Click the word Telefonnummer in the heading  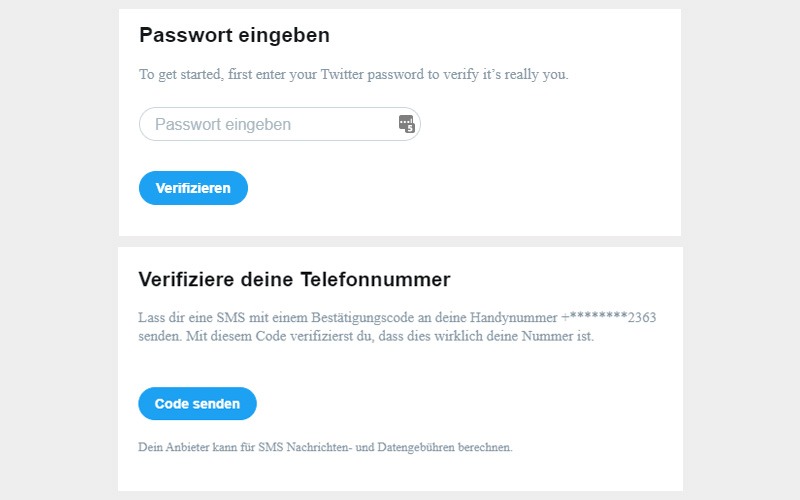pyautogui.click(x=376, y=280)
